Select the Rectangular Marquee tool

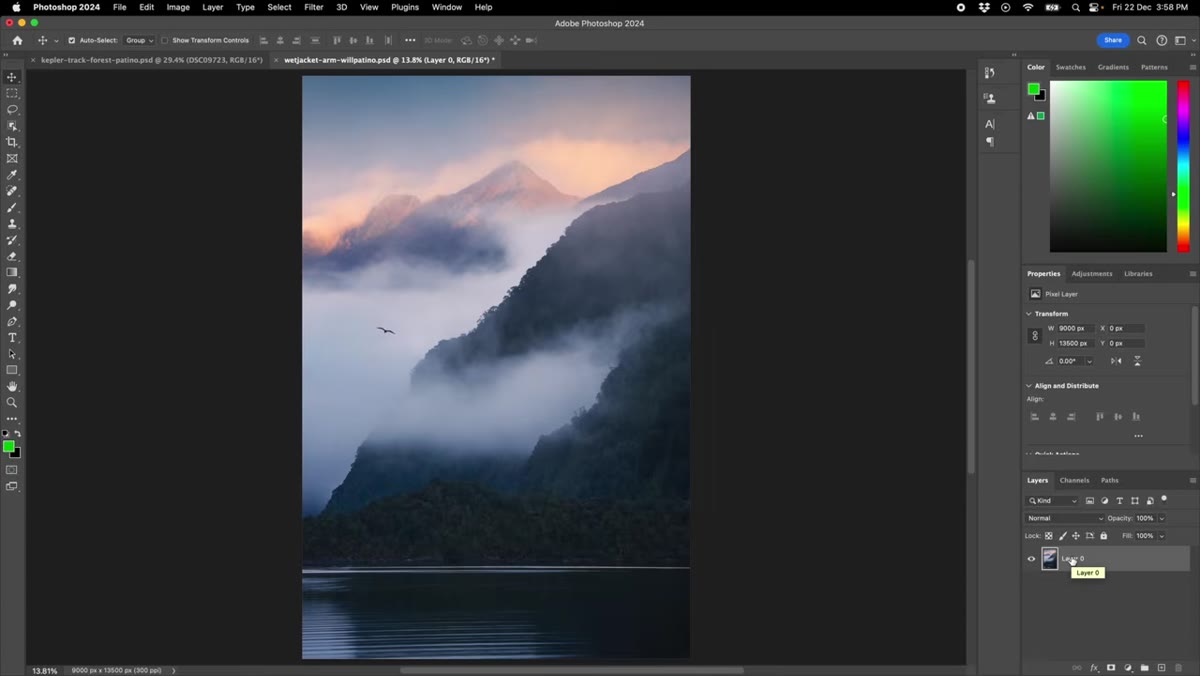(x=12, y=93)
